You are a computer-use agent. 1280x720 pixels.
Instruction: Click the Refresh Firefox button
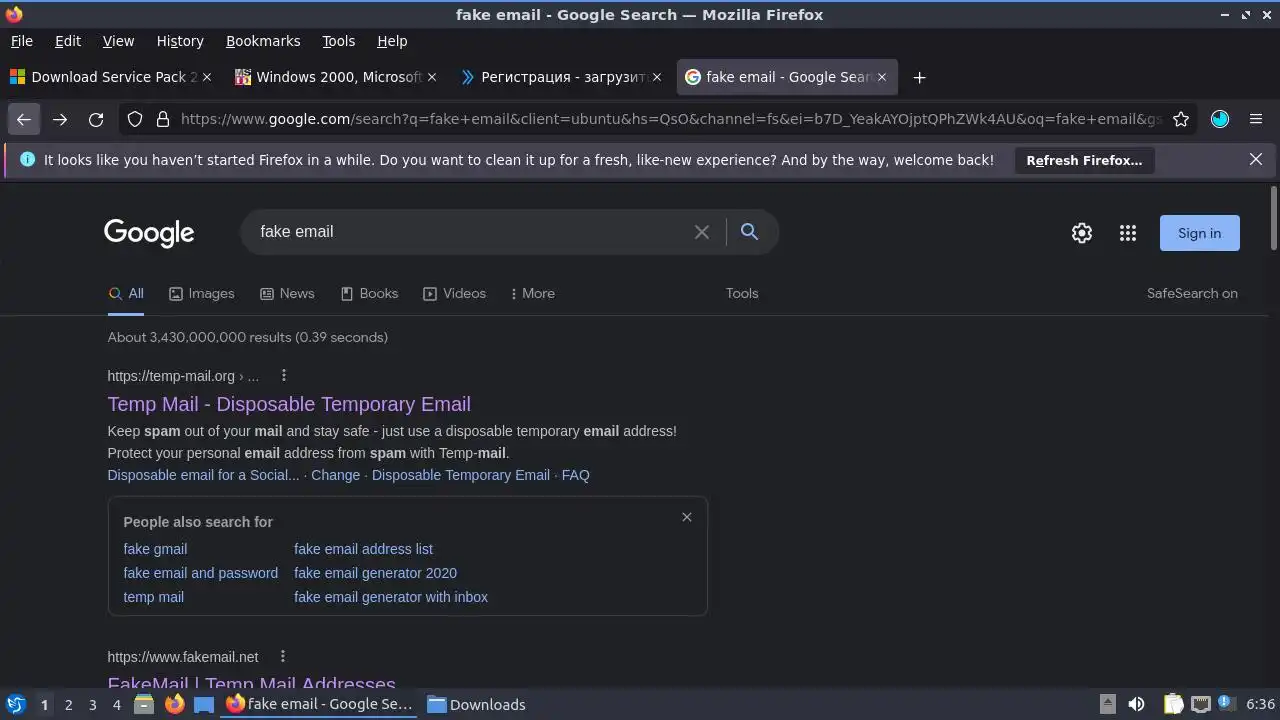pyautogui.click(x=1084, y=160)
